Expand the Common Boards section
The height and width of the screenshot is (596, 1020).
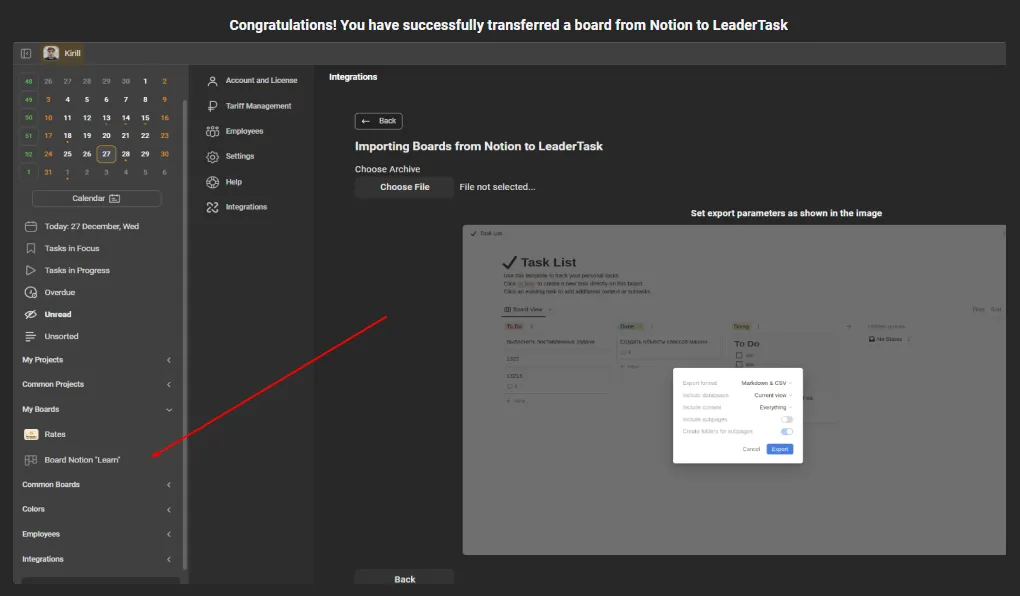pos(168,485)
